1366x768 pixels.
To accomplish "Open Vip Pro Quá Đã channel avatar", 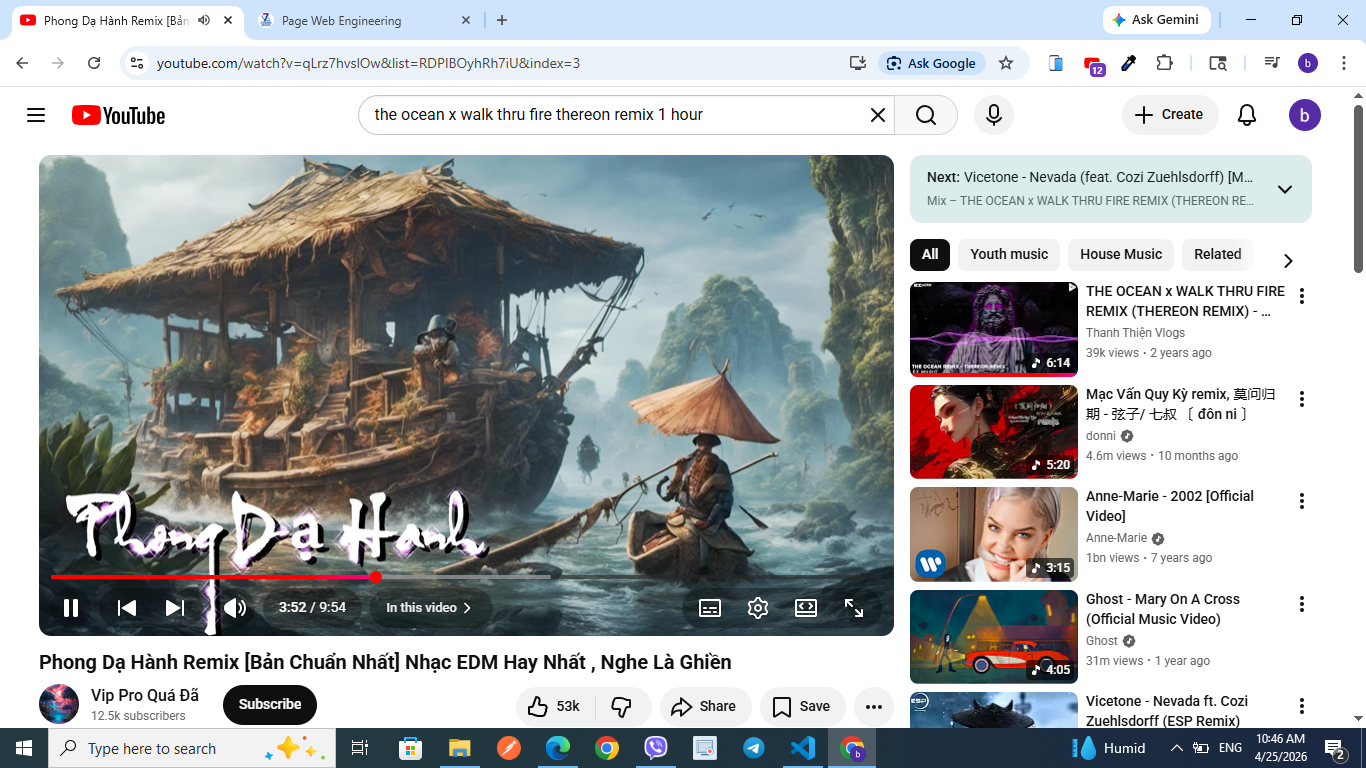I will click(59, 704).
